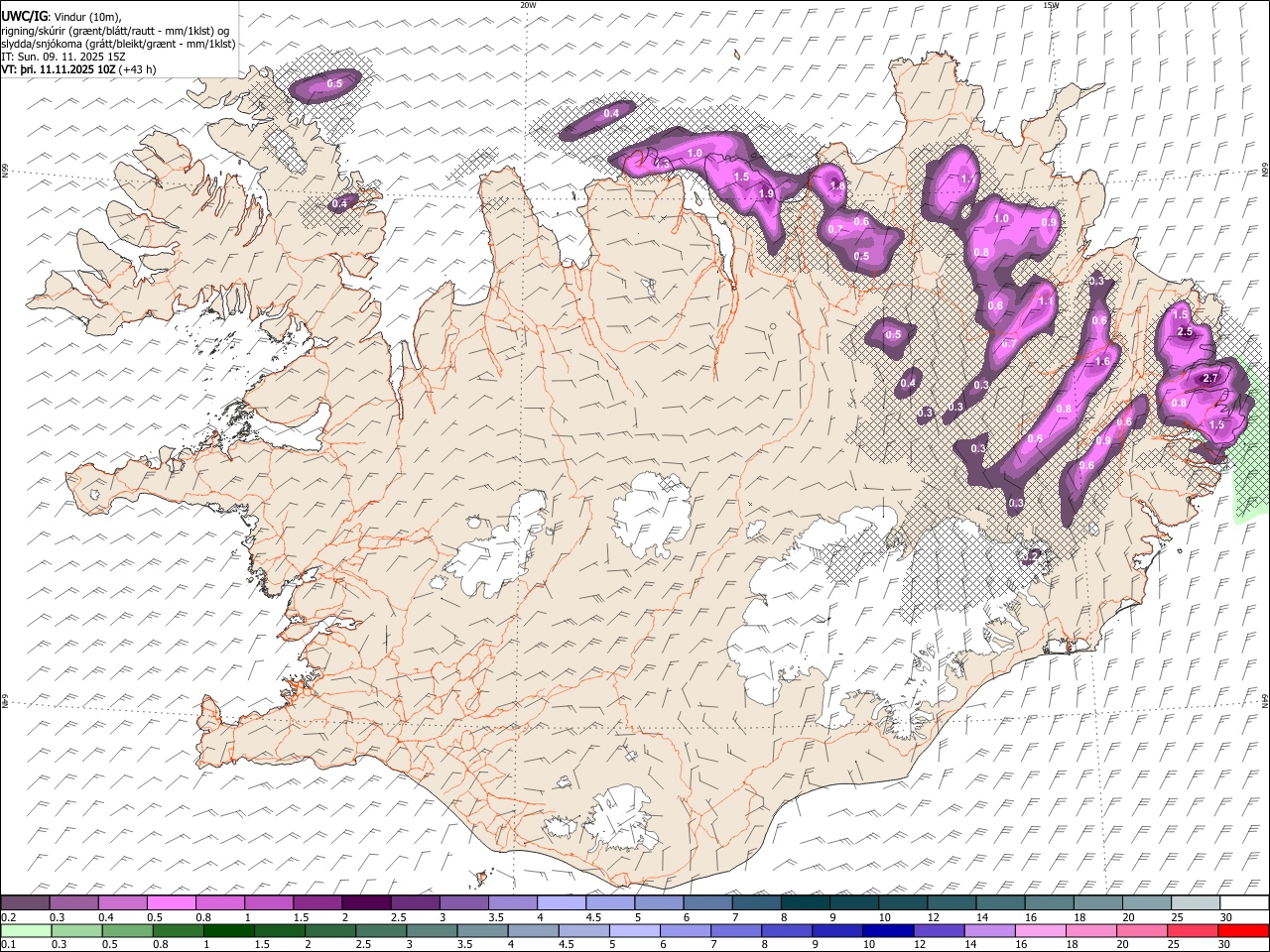Click the 0.5 value in northwest offshore patch
The width and height of the screenshot is (1270, 952).
[334, 84]
